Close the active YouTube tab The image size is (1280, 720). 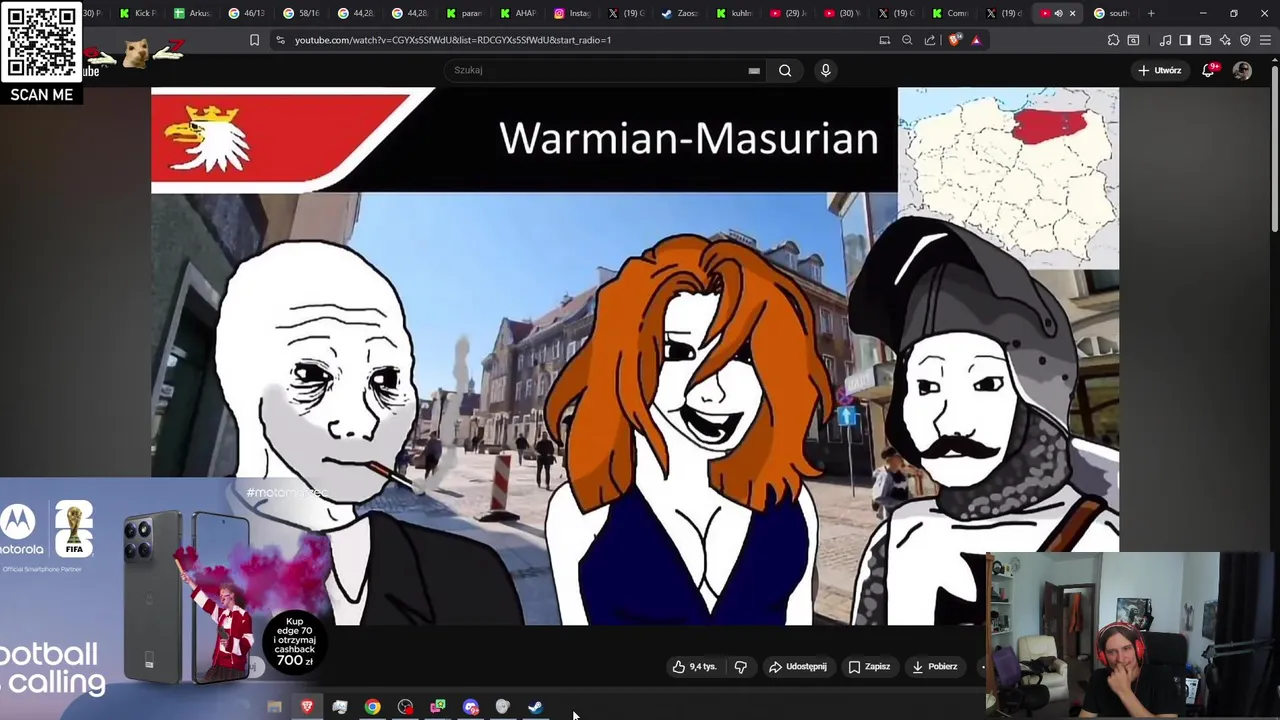(1072, 13)
